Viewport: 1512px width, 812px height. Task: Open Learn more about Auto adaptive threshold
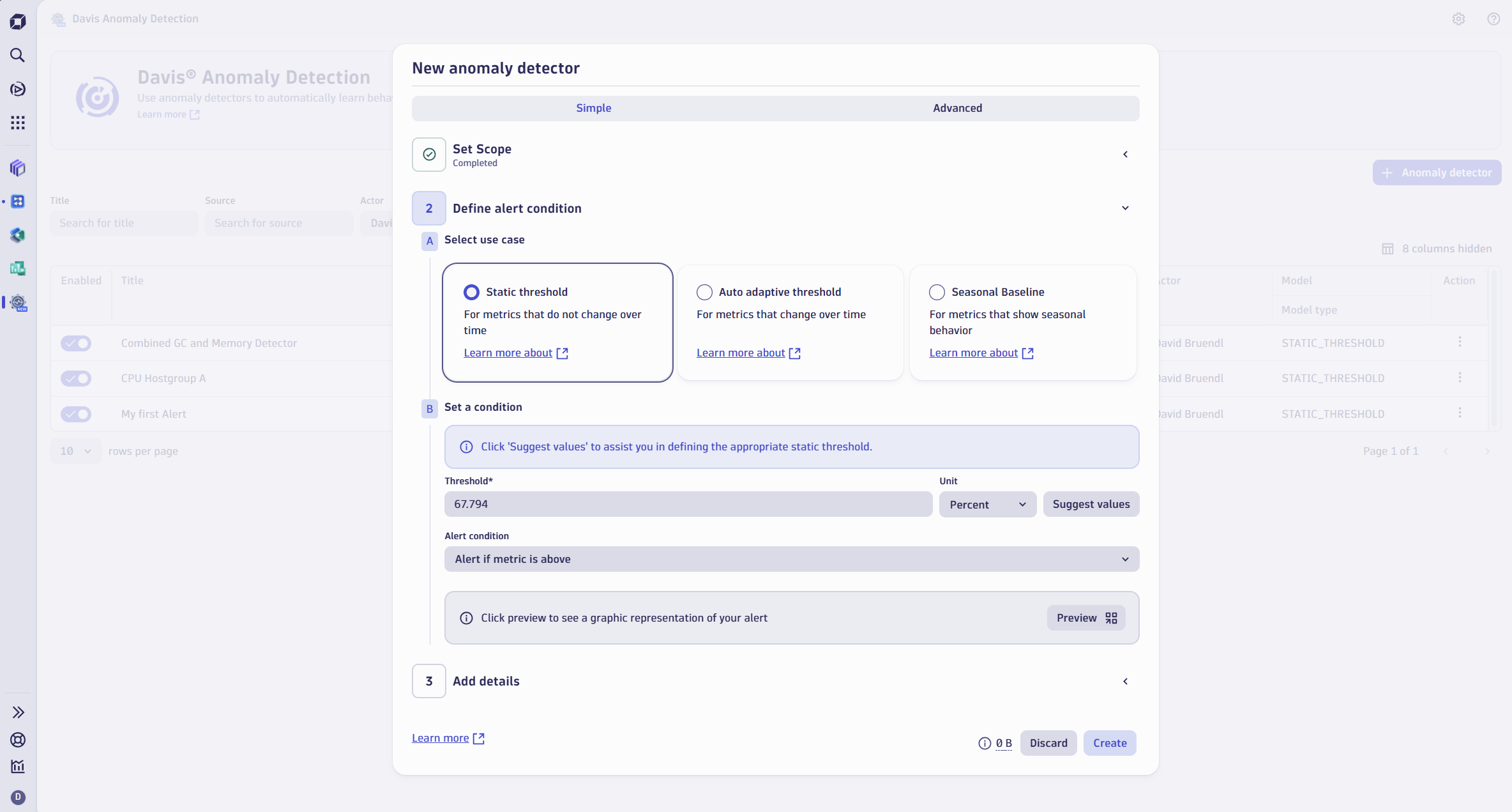pos(748,353)
